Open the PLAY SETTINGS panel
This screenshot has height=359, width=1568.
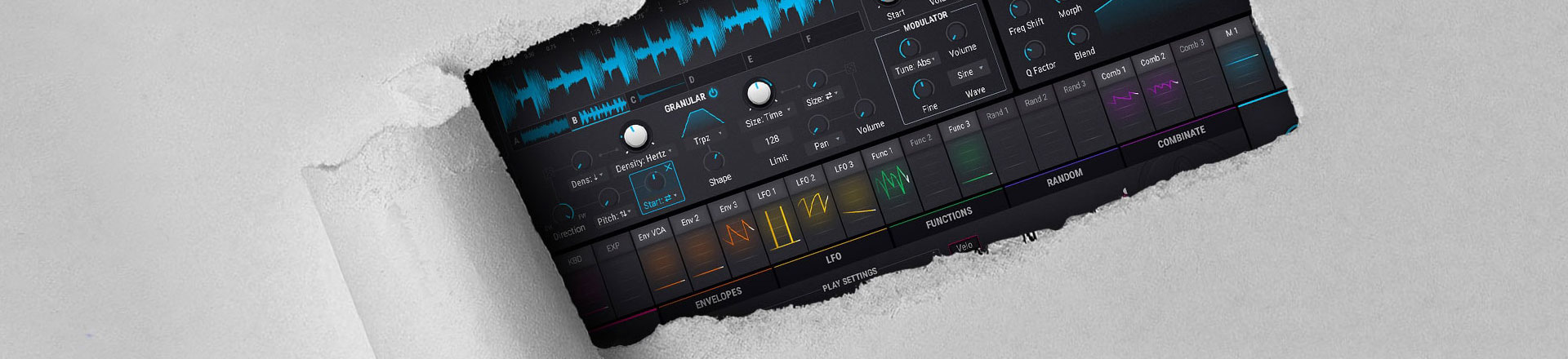point(849,279)
